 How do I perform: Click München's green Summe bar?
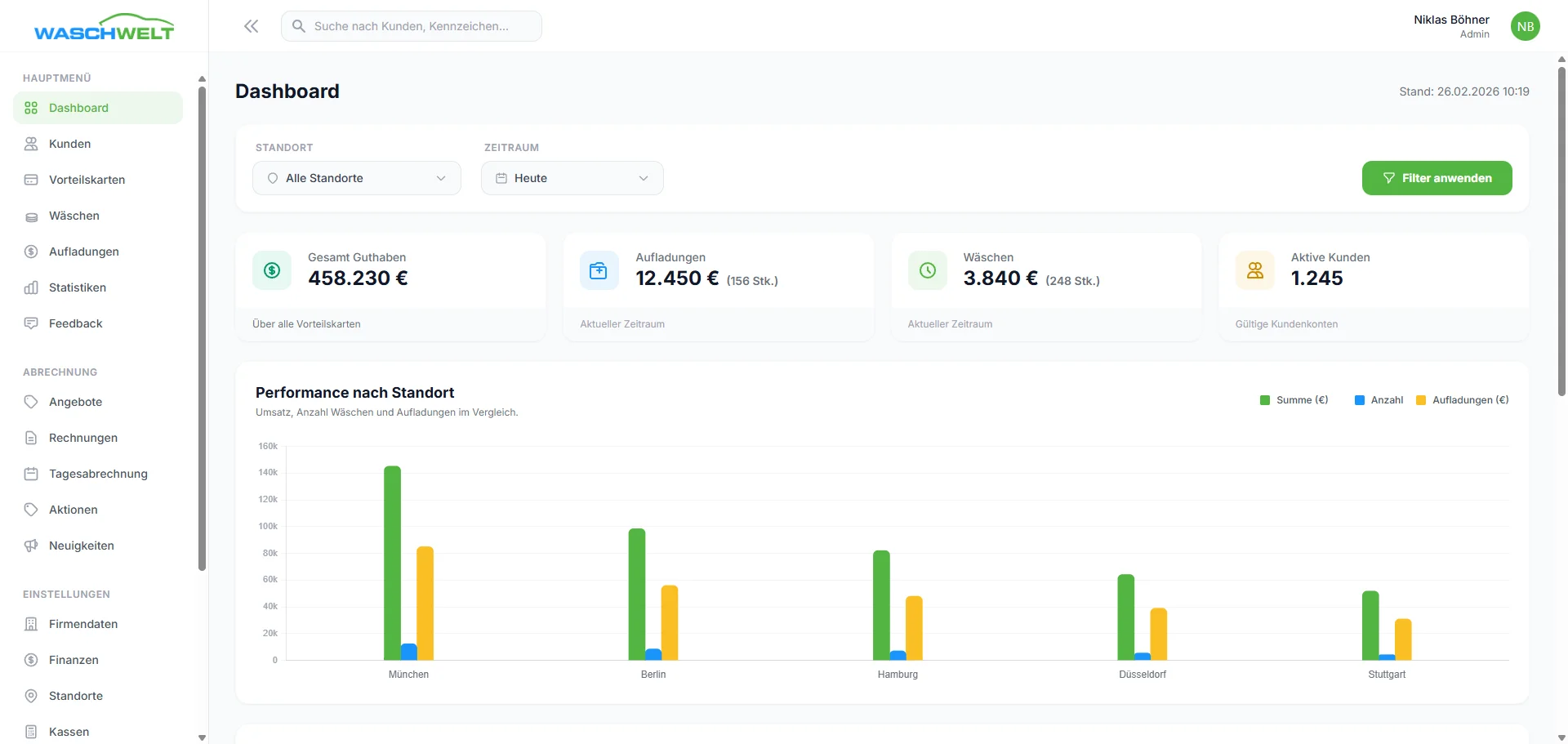point(392,564)
